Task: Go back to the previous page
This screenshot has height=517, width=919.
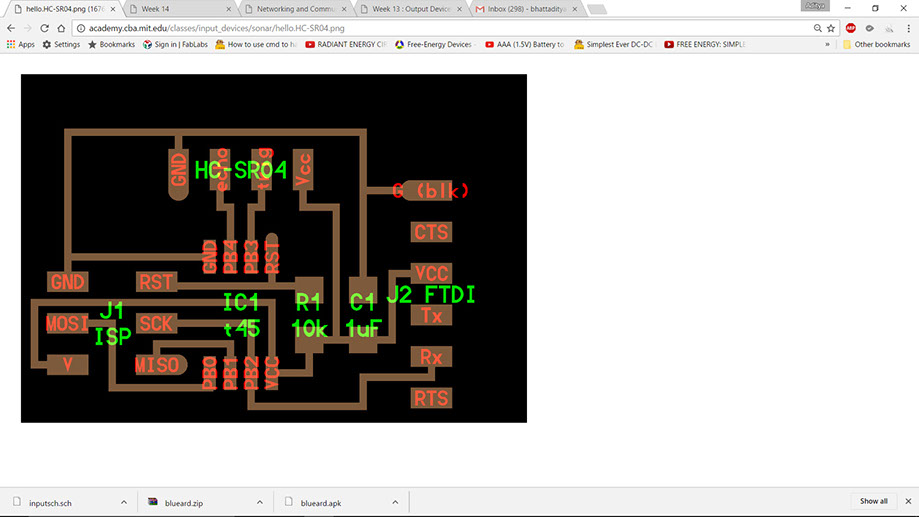Action: point(11,28)
